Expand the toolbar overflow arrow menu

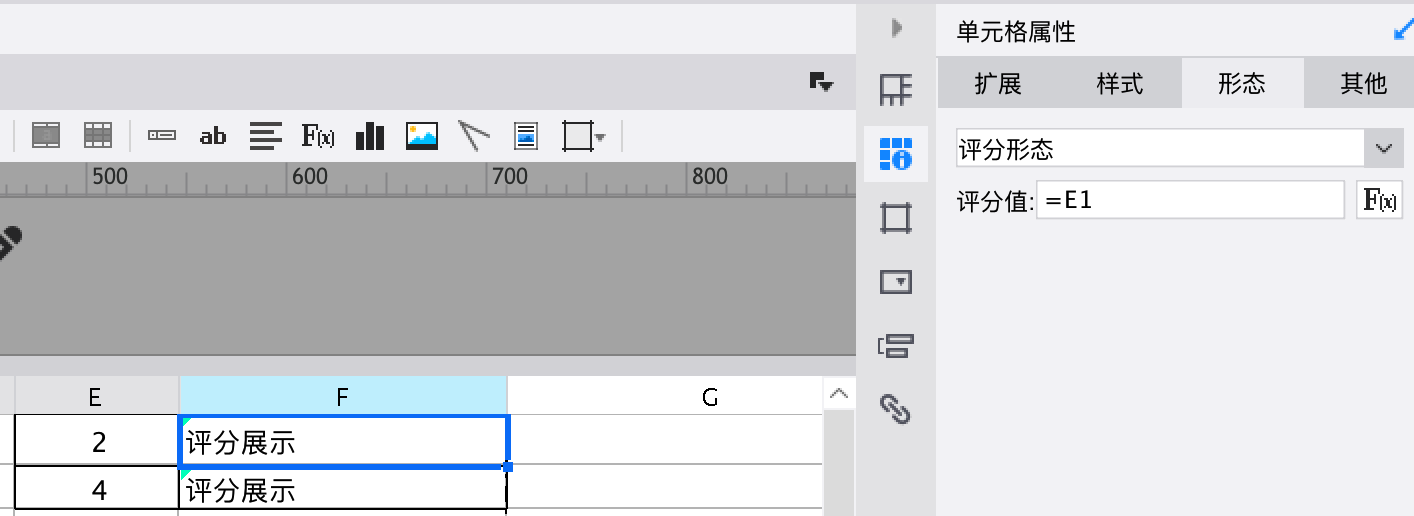[x=821, y=82]
